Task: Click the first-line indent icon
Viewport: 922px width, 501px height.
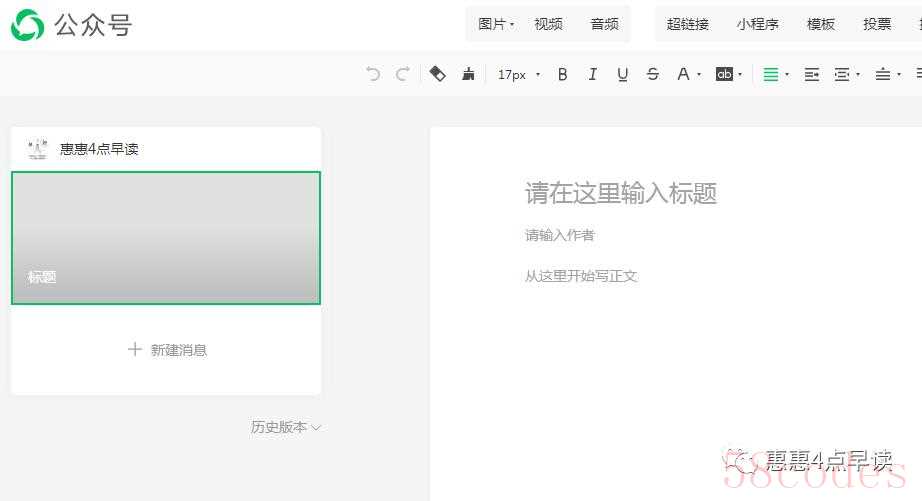Action: click(812, 74)
